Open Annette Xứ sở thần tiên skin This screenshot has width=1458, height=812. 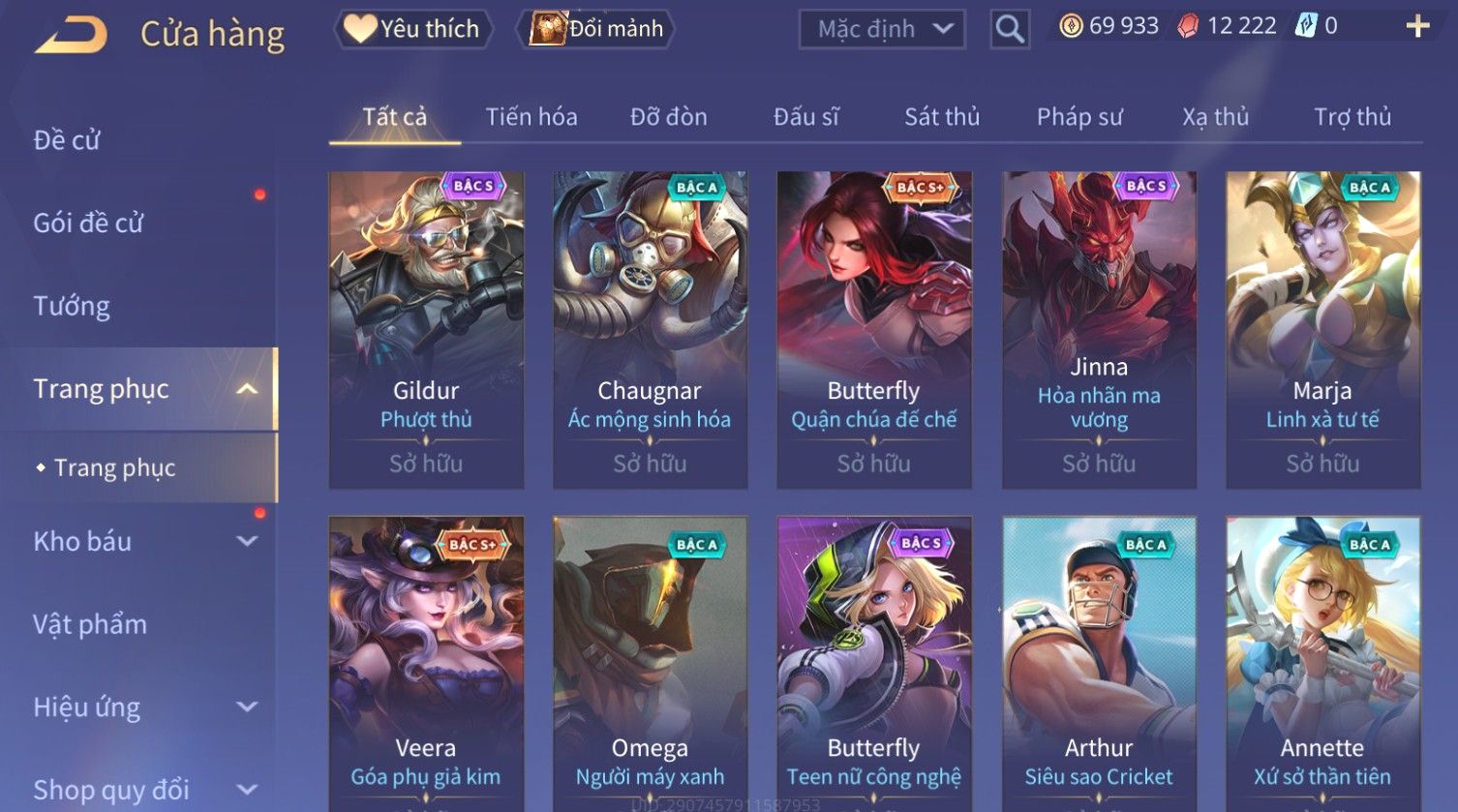[1322, 664]
